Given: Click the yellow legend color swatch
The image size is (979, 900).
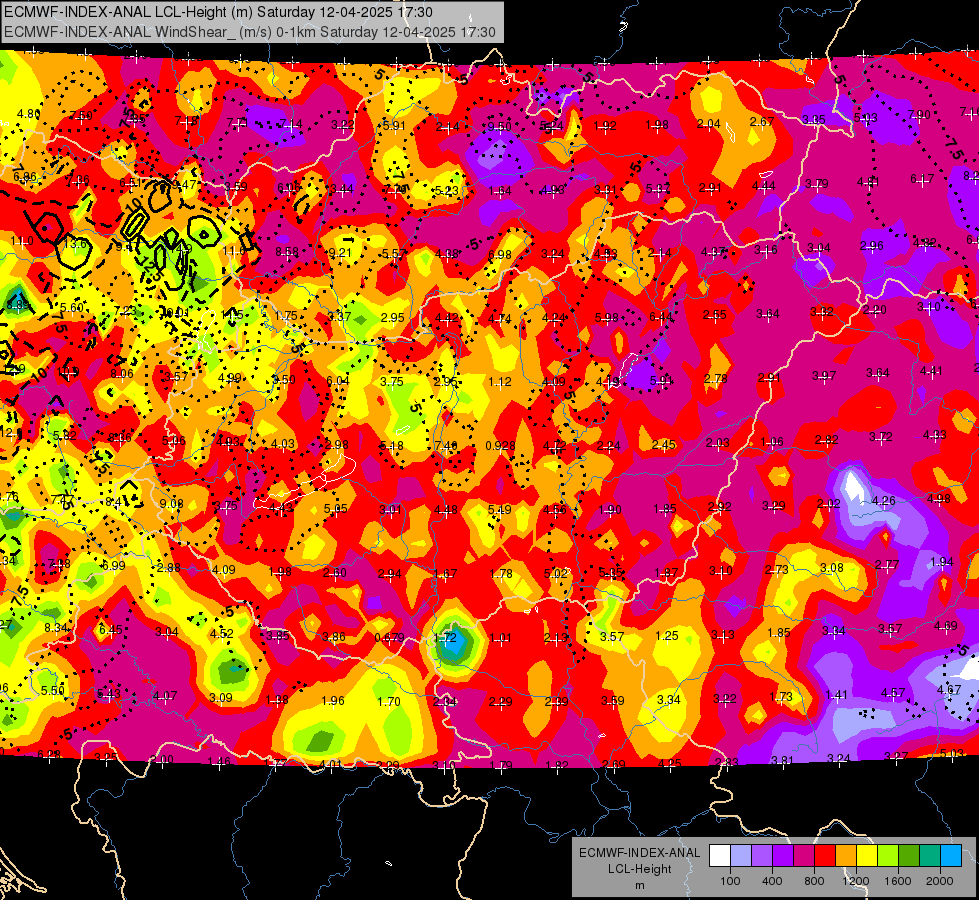Looking at the screenshot, I should click(867, 856).
